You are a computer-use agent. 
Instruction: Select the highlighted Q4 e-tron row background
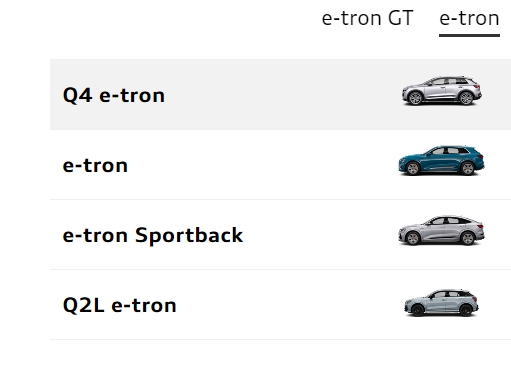click(x=280, y=94)
